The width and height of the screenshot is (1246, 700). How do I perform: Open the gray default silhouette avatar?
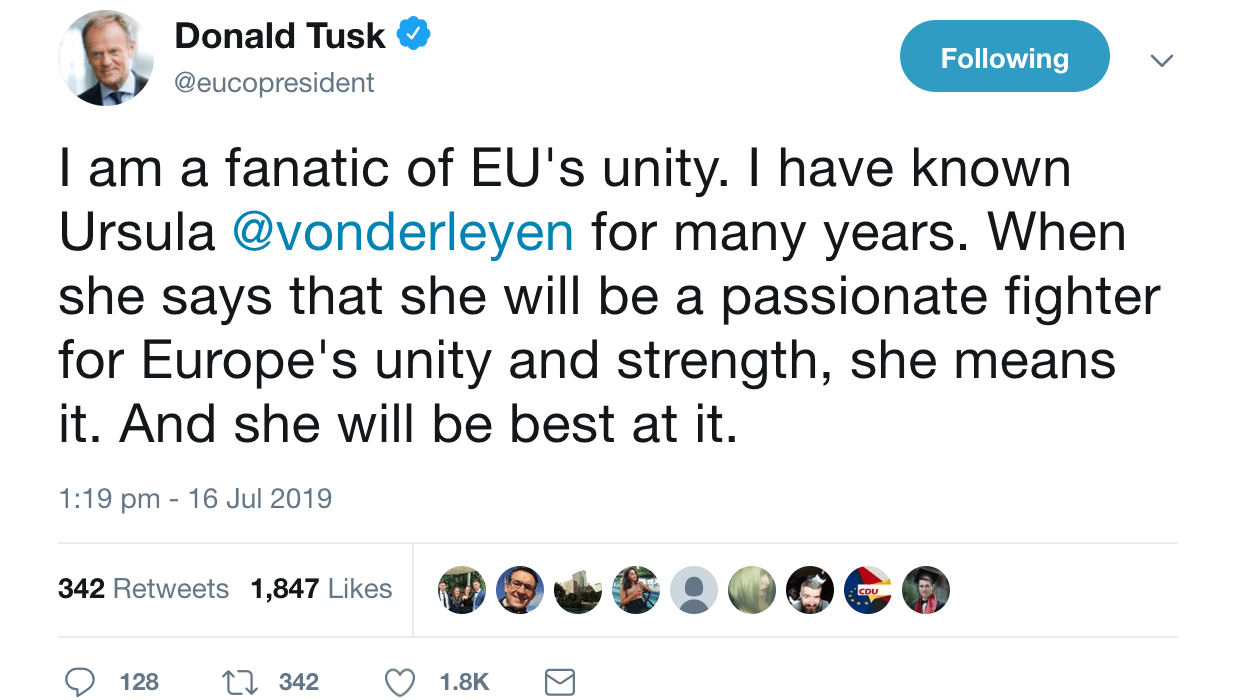(694, 590)
